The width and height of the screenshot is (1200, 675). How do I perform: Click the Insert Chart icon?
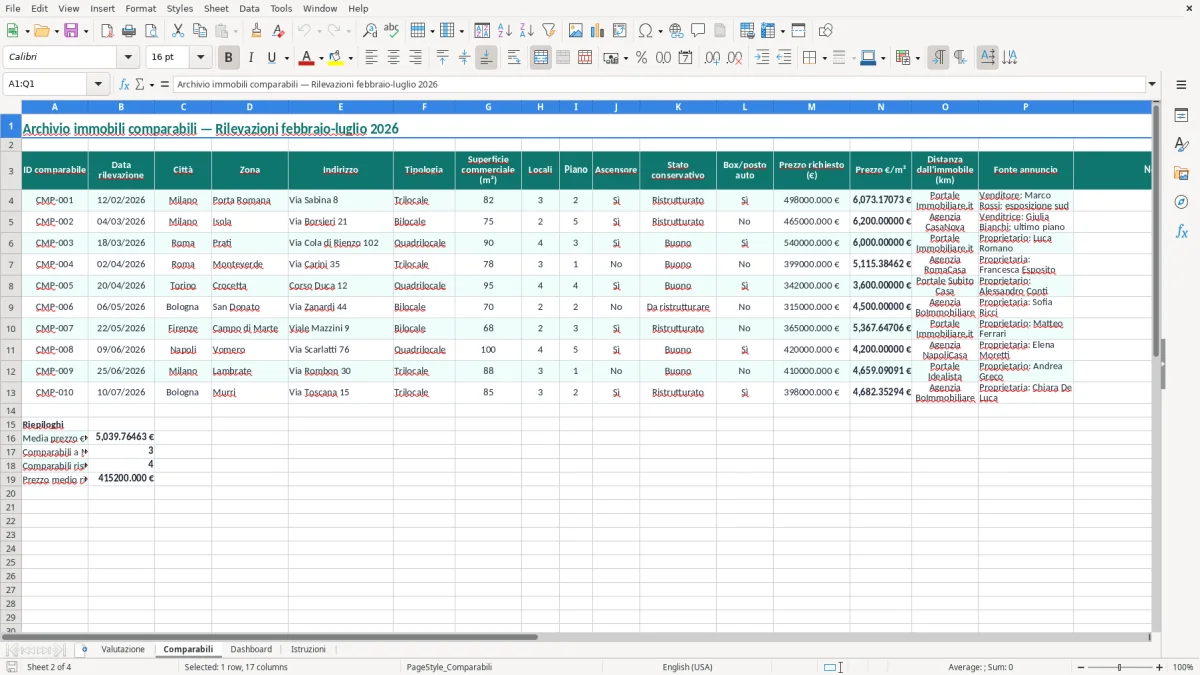click(598, 31)
